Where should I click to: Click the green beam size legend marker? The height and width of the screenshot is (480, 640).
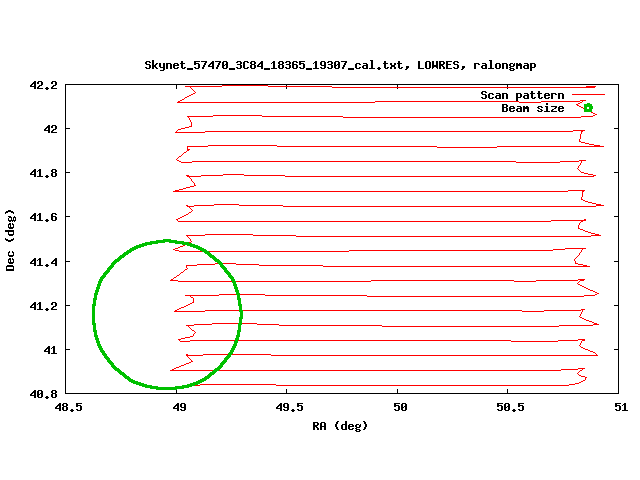(x=588, y=108)
